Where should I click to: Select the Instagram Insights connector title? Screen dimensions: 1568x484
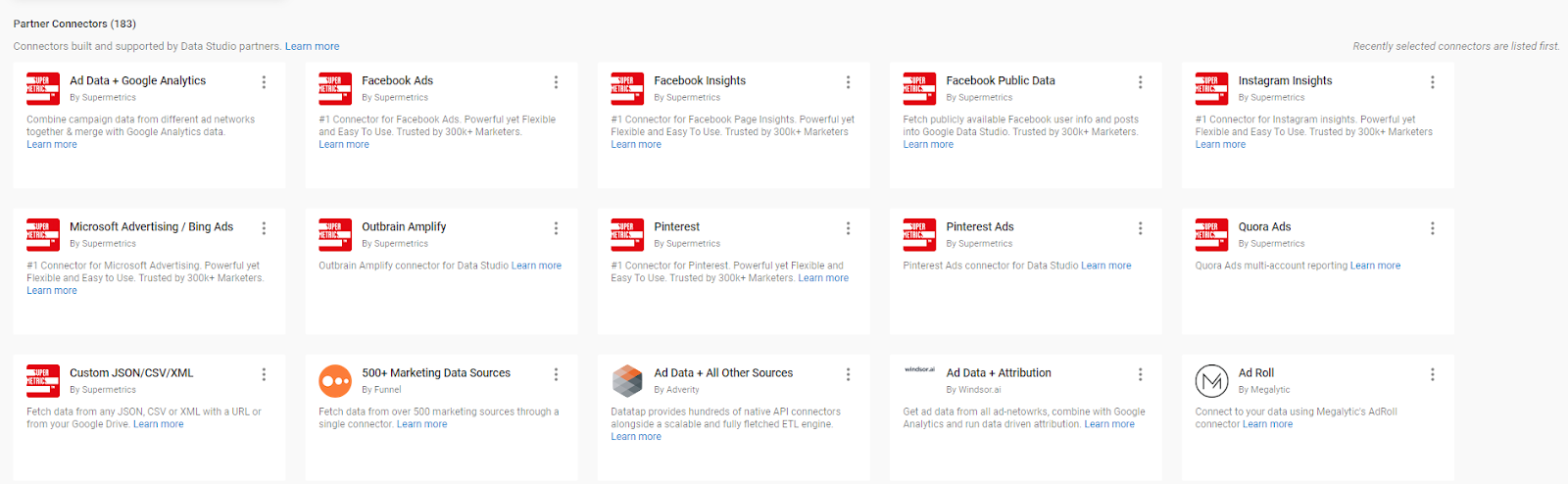click(1285, 80)
